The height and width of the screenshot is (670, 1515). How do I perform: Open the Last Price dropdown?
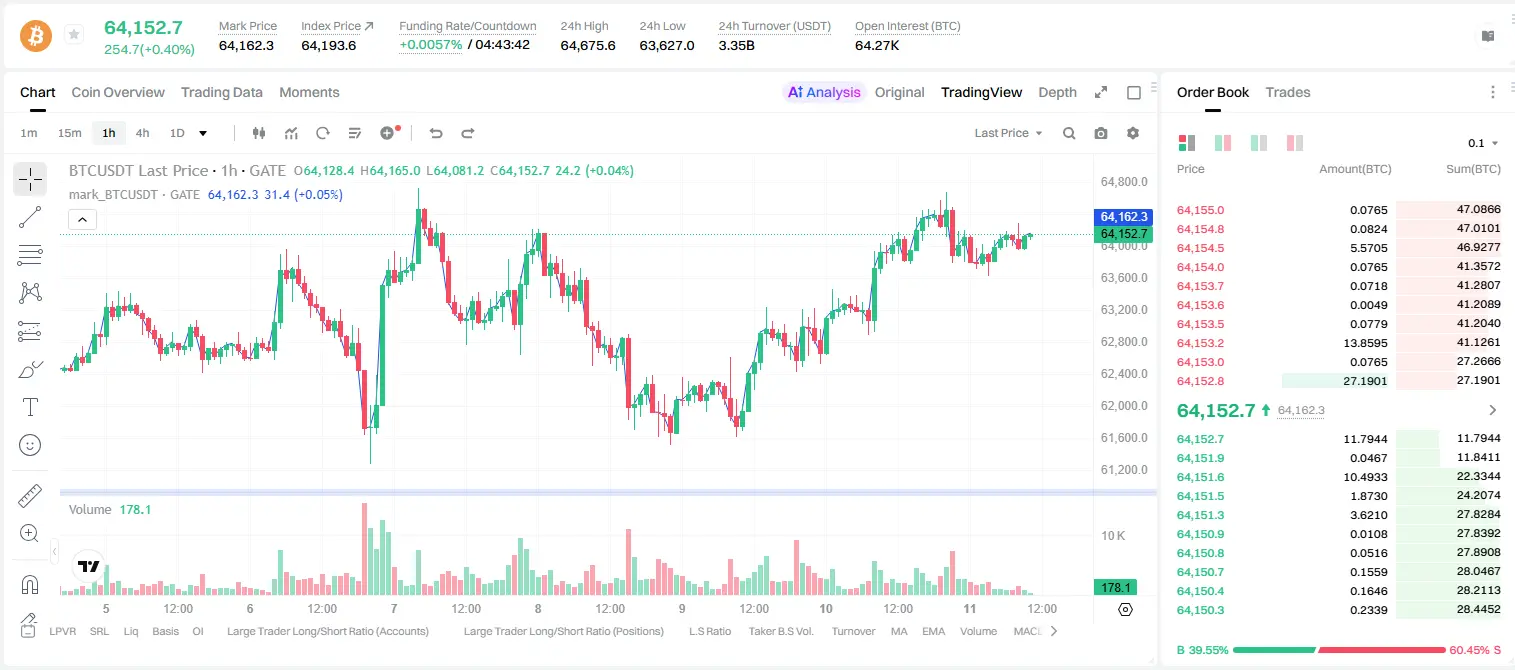click(x=1008, y=133)
